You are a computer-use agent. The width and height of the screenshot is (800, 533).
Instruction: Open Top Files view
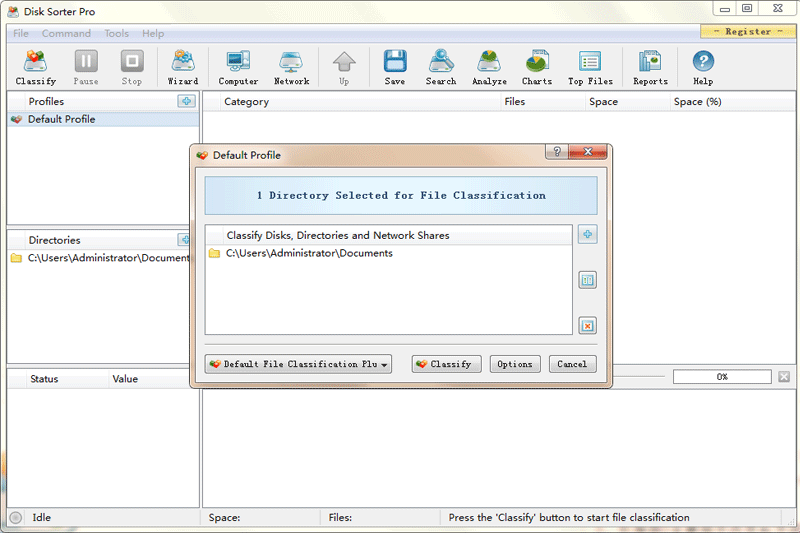(590, 67)
